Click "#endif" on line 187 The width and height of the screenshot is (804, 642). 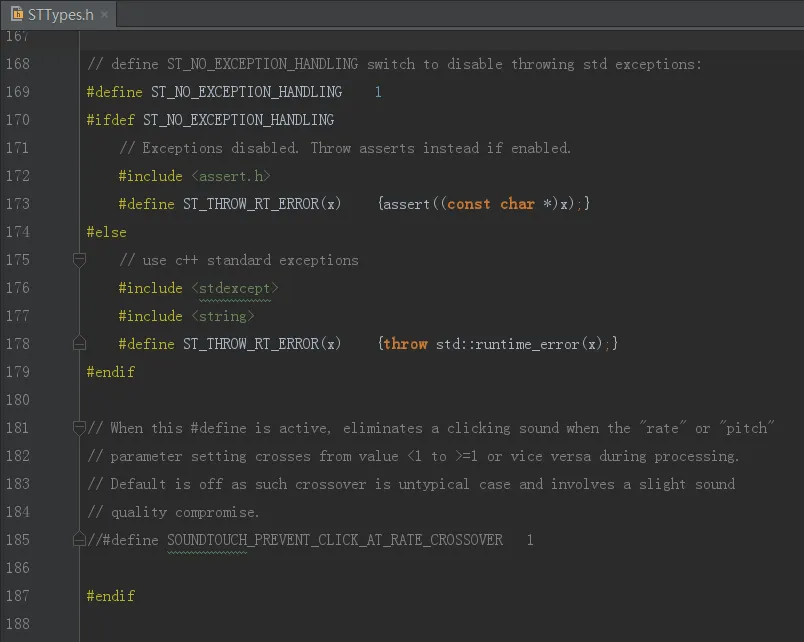(110, 596)
